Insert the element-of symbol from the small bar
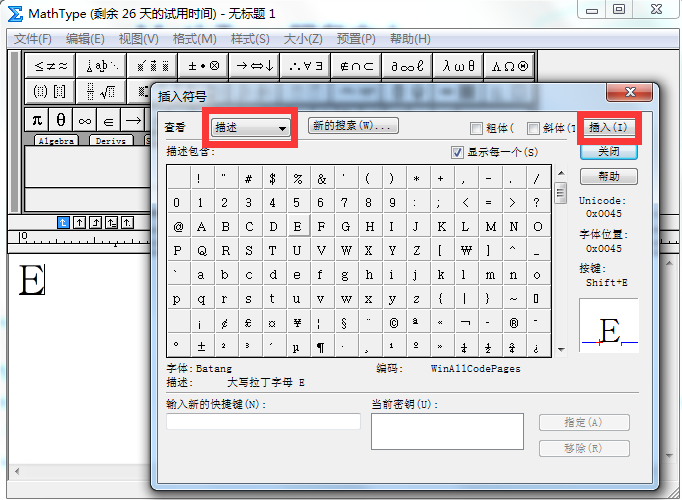The width and height of the screenshot is (682, 500). pyautogui.click(x=109, y=120)
